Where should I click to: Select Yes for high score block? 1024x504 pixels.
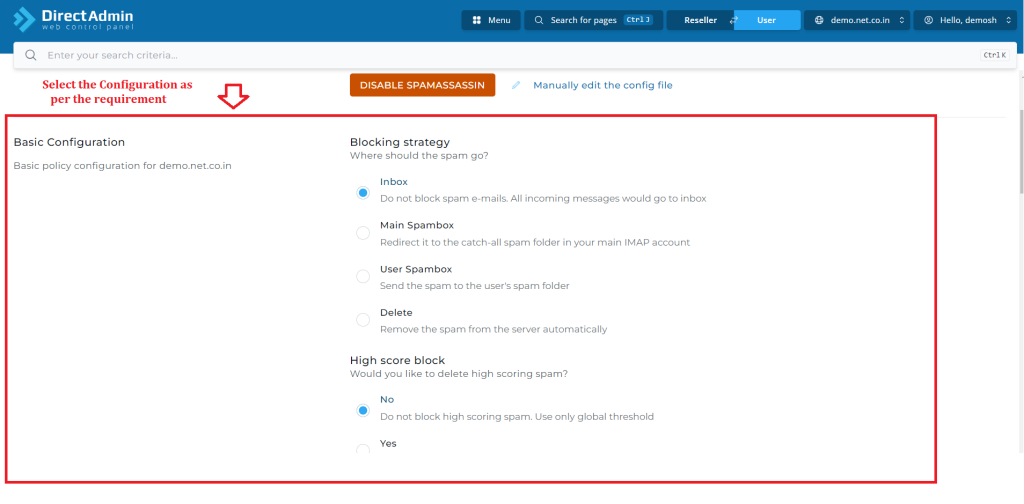(x=362, y=449)
